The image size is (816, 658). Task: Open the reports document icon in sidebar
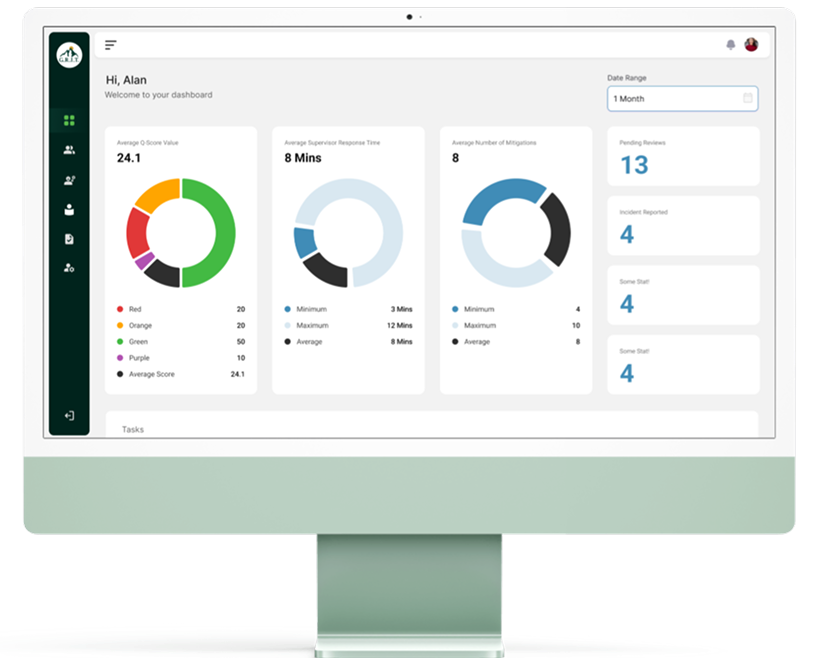(x=70, y=238)
